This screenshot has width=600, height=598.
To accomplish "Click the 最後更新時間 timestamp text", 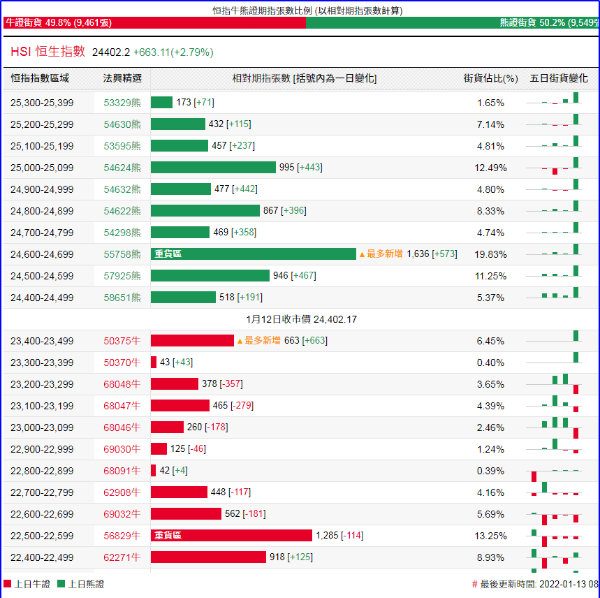I will click(x=535, y=584).
